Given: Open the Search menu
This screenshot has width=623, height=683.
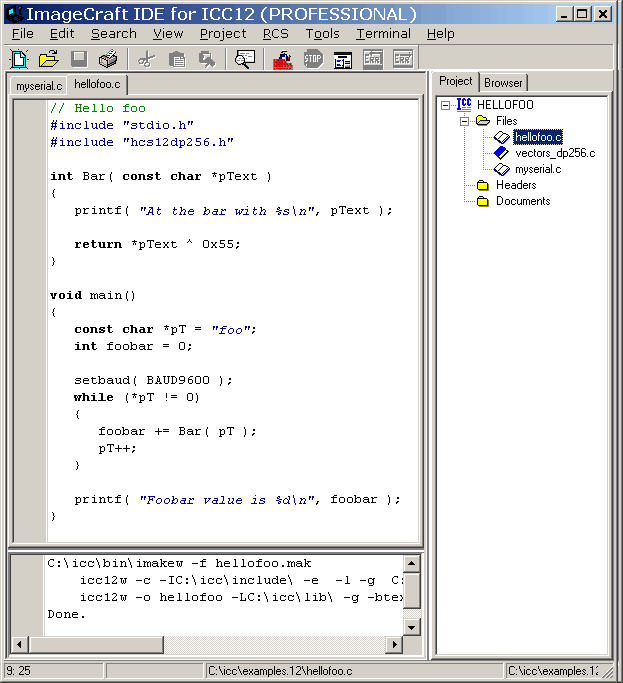Looking at the screenshot, I should tap(114, 34).
